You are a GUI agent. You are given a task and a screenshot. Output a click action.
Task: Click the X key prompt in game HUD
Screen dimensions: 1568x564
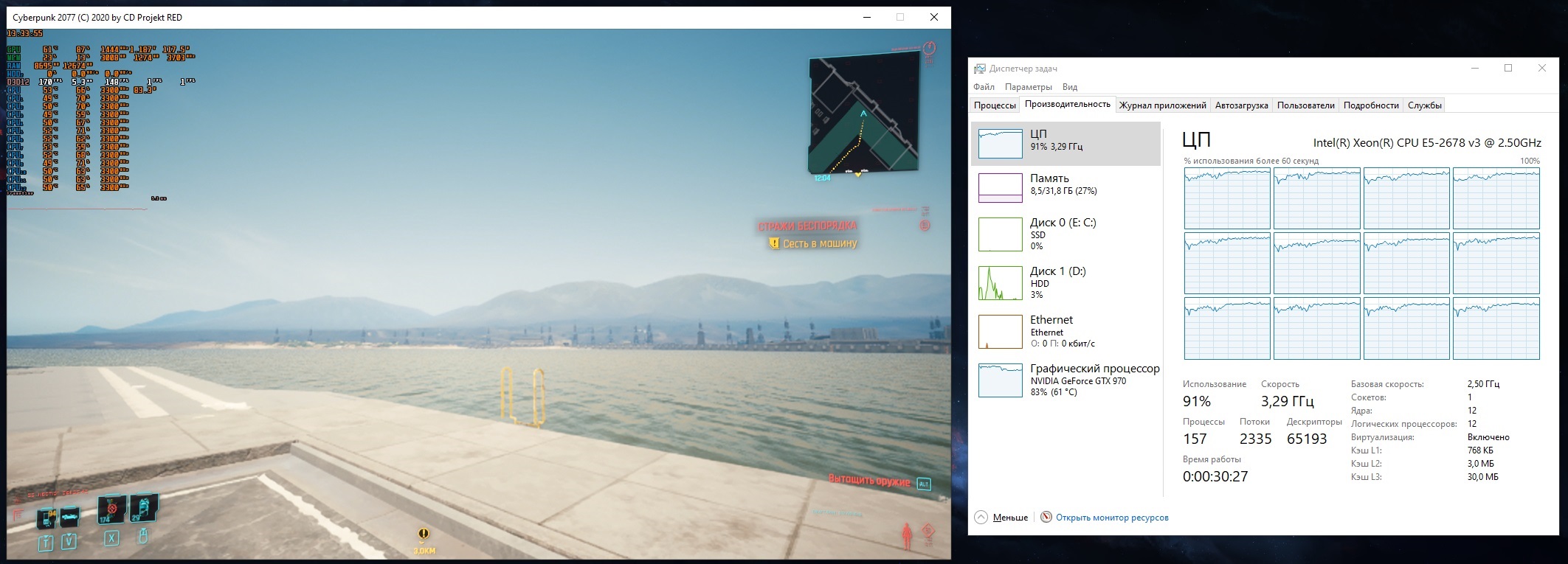point(111,538)
